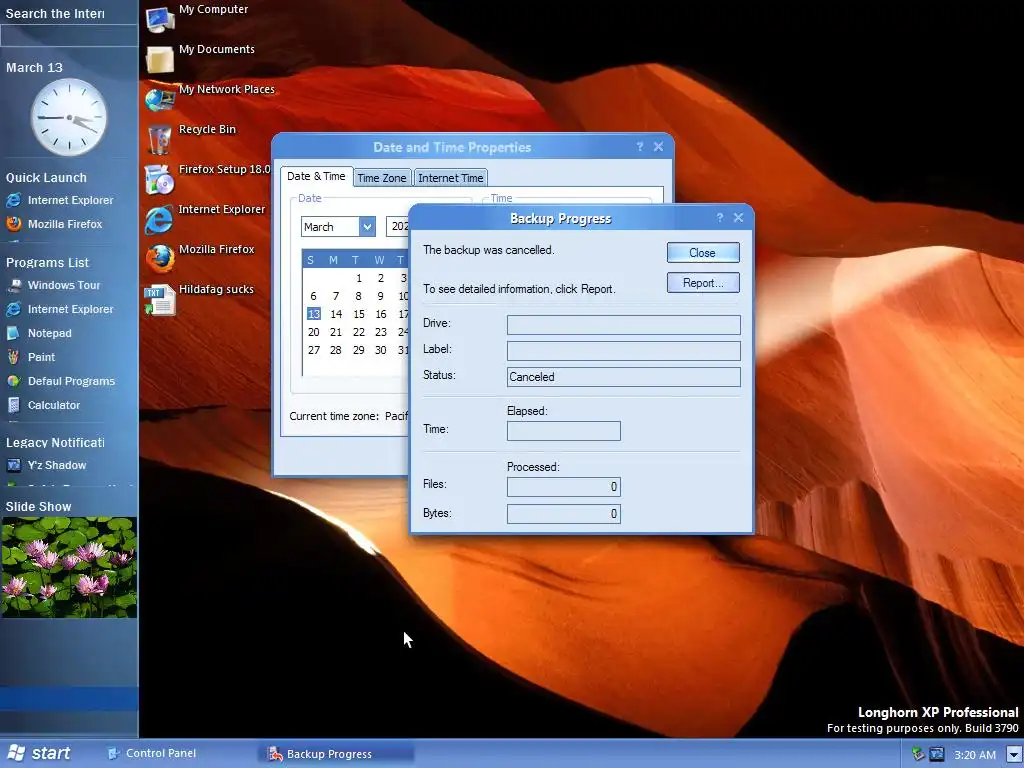The image size is (1024, 768).
Task: Click the network tray icon
Action: (x=918, y=754)
